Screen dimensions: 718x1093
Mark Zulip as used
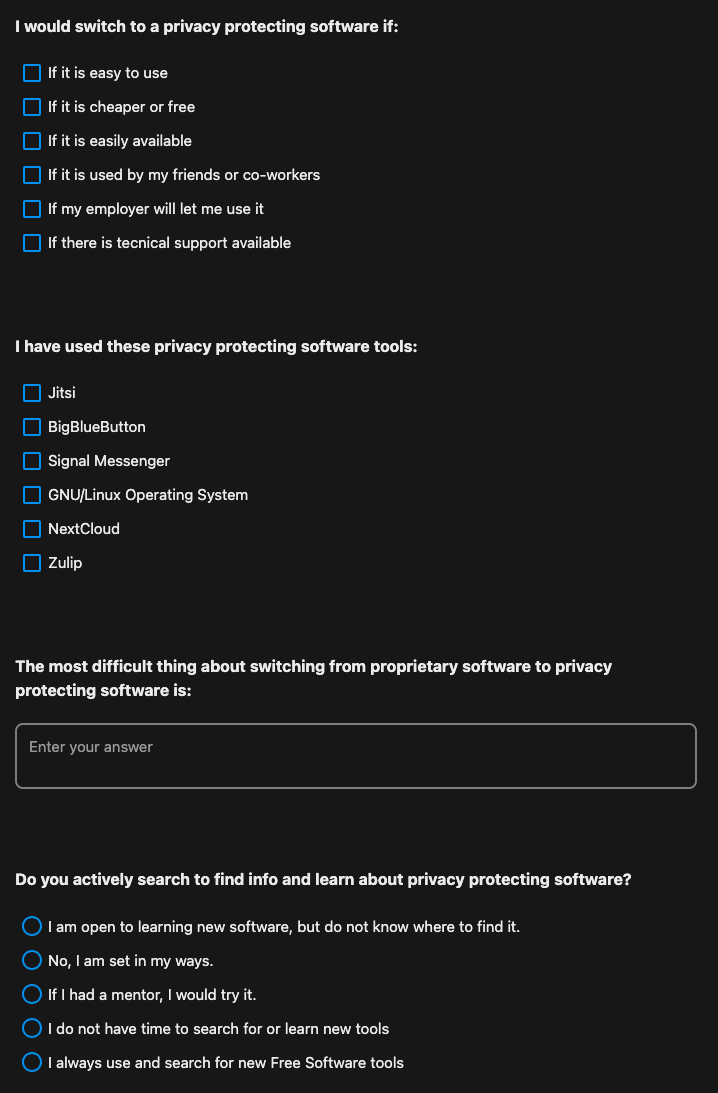pos(32,563)
